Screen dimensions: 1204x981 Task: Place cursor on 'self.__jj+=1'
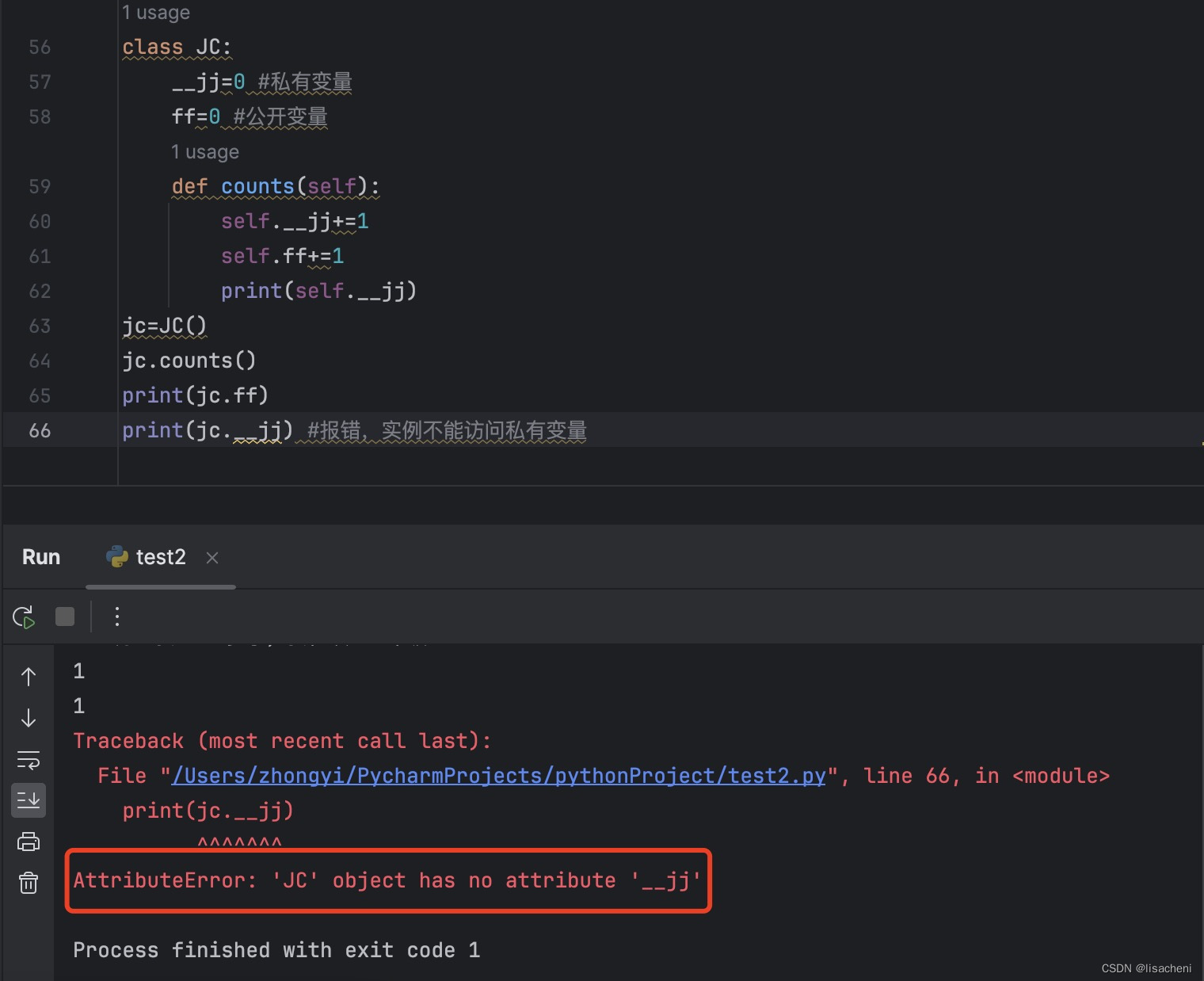coord(295,222)
